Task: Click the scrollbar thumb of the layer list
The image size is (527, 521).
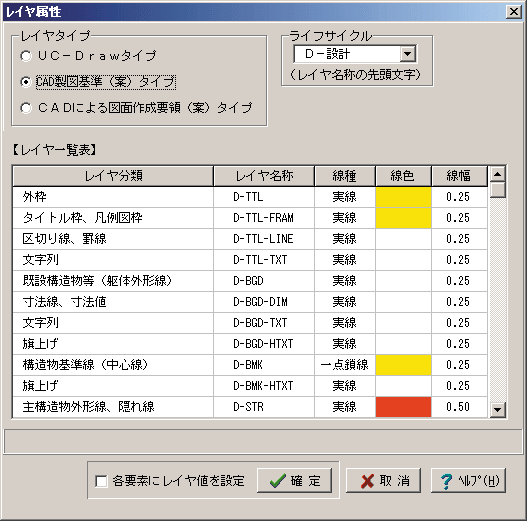Action: tap(498, 190)
